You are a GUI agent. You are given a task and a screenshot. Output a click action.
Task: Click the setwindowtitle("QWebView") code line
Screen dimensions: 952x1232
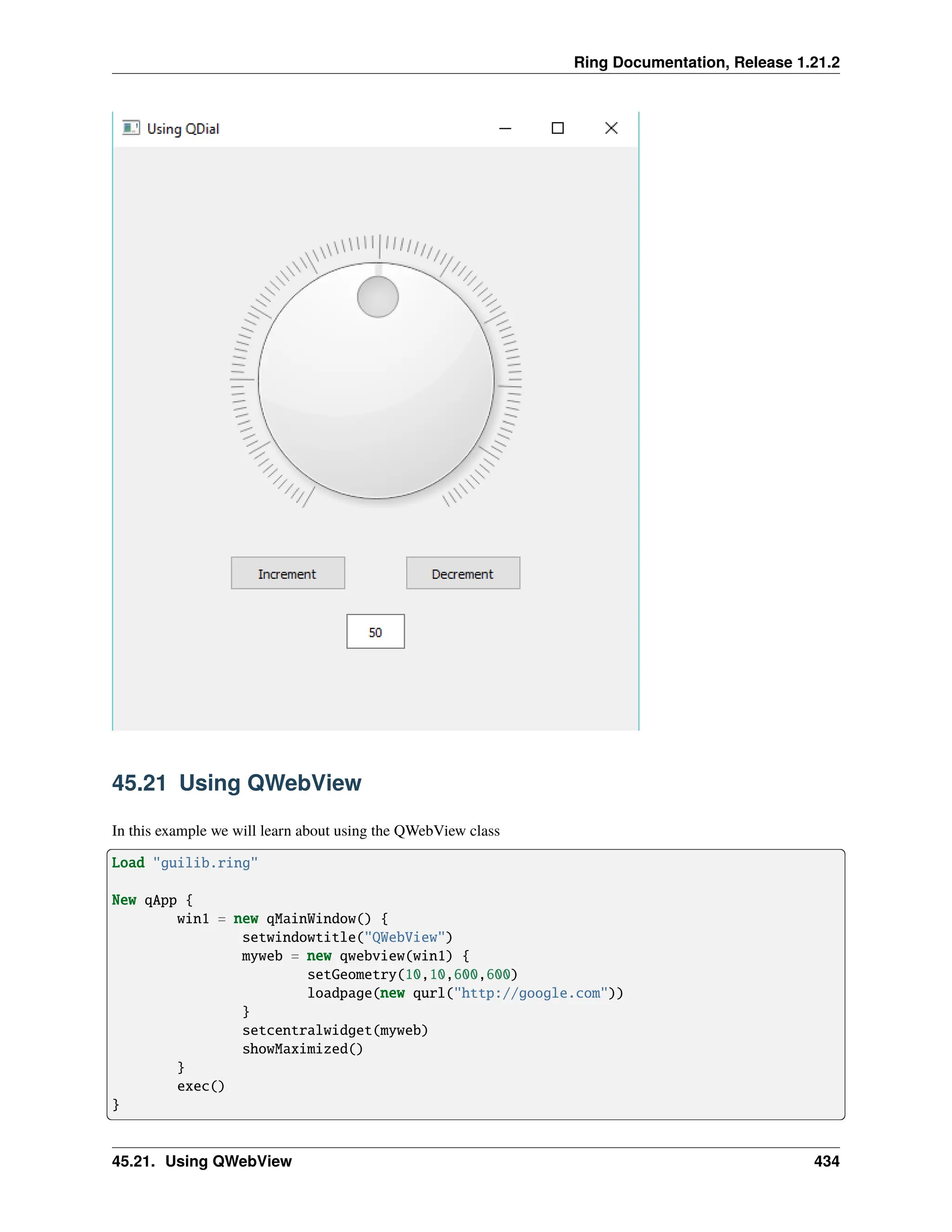[x=347, y=938]
